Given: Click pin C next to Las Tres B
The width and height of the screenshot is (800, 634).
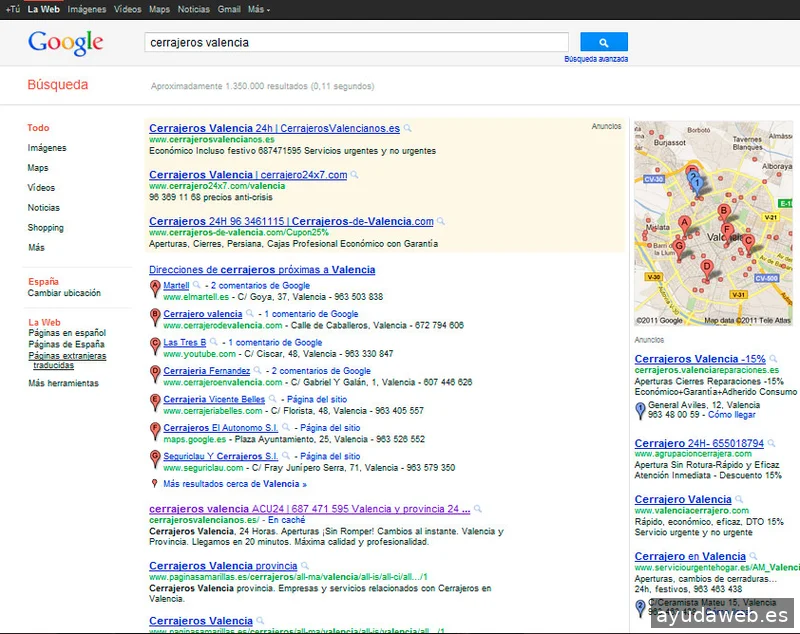Looking at the screenshot, I should point(152,343).
